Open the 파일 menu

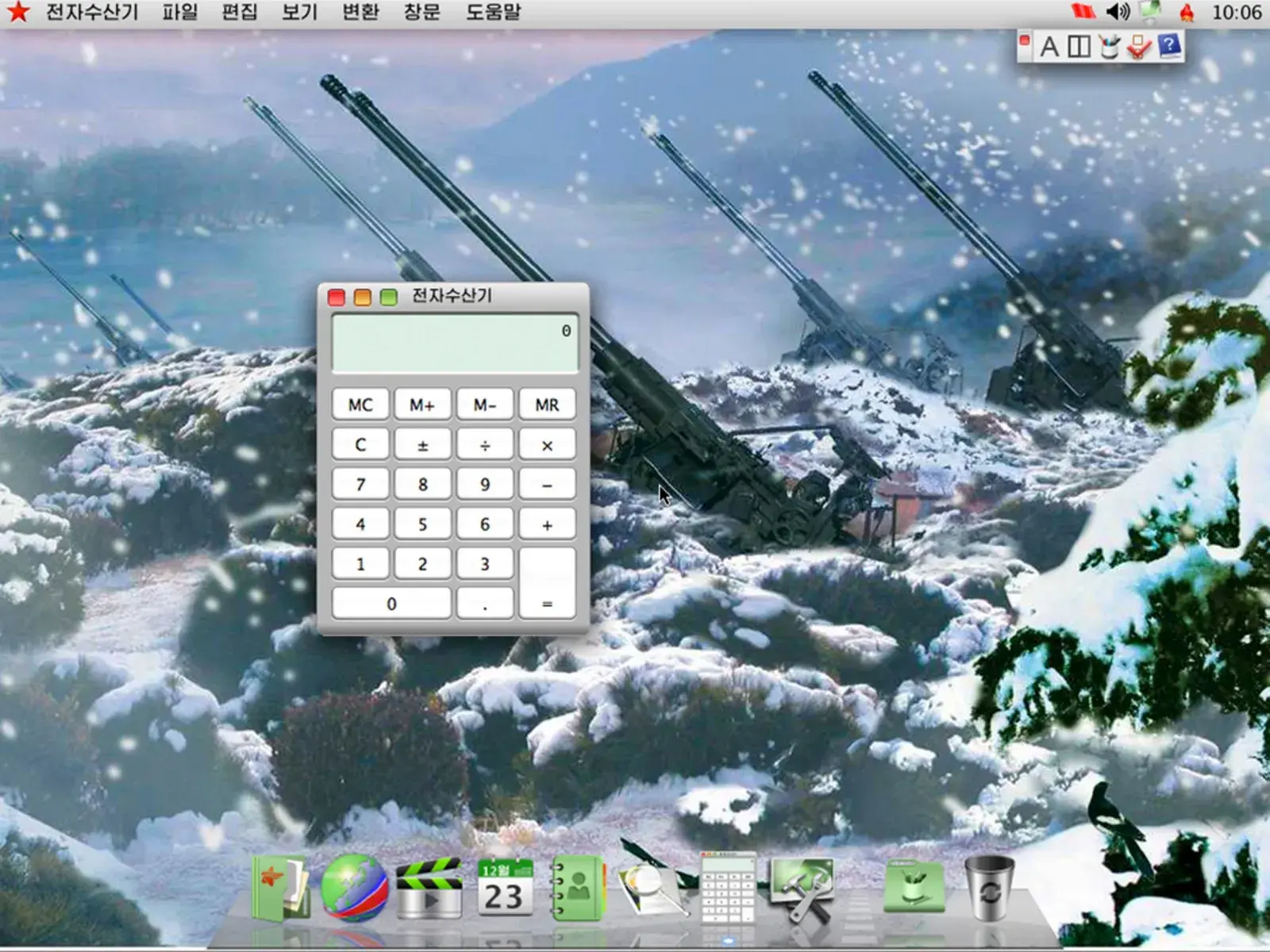(180, 12)
